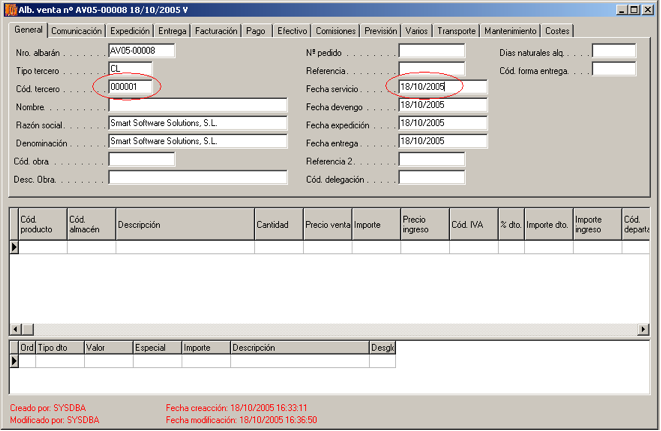This screenshot has height=431, width=661.
Task: Click the Días naturales alq. field
Action: coord(613,51)
